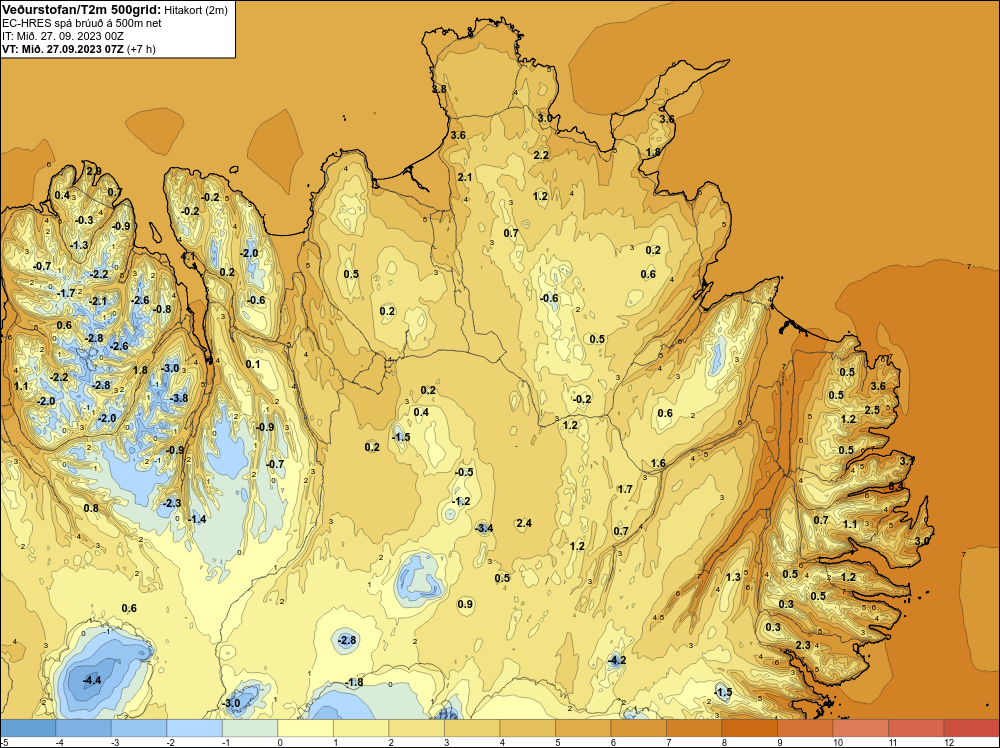The height and width of the screenshot is (748, 1000).
Task: Click the legend color between 8 and 9
Action: [749, 728]
